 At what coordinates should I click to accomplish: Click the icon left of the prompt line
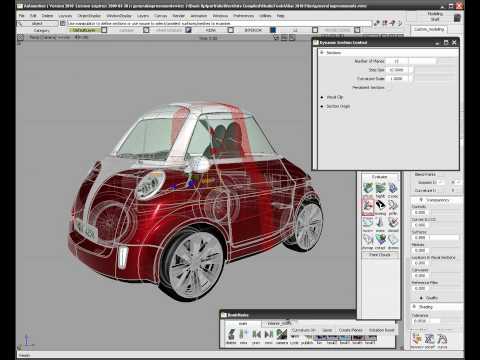point(63,23)
